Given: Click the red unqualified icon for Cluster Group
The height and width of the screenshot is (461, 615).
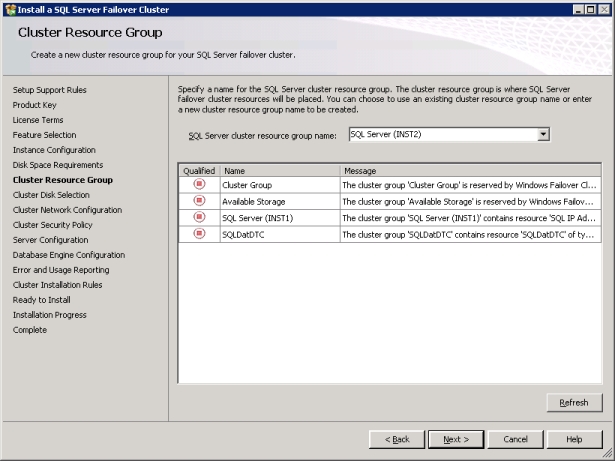Looking at the screenshot, I should (199, 184).
